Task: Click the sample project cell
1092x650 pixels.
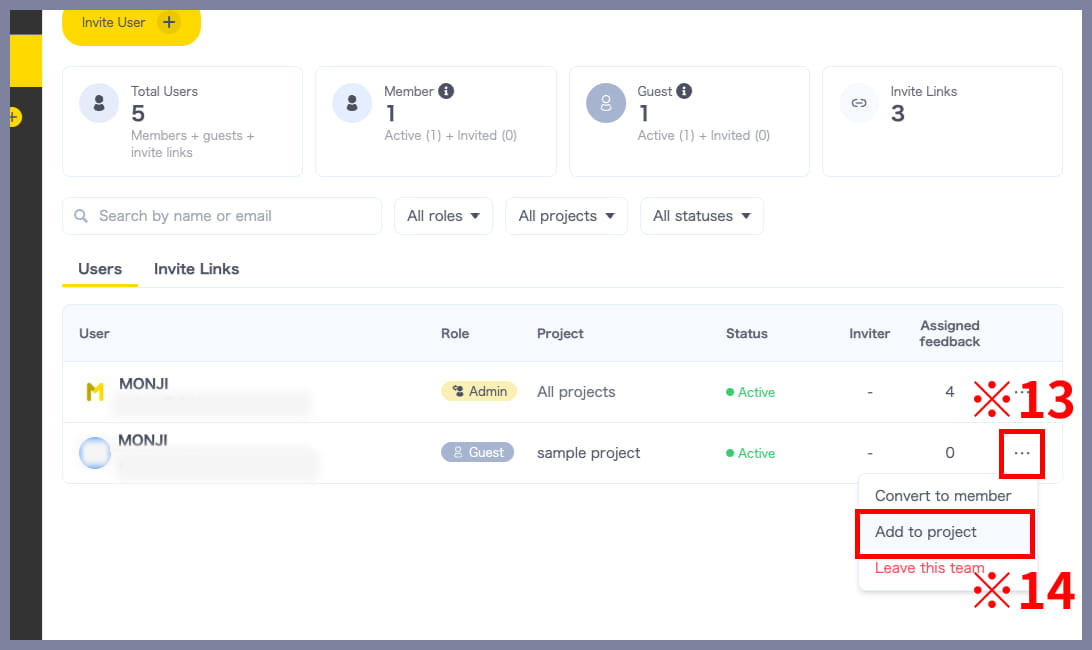Action: [x=588, y=453]
